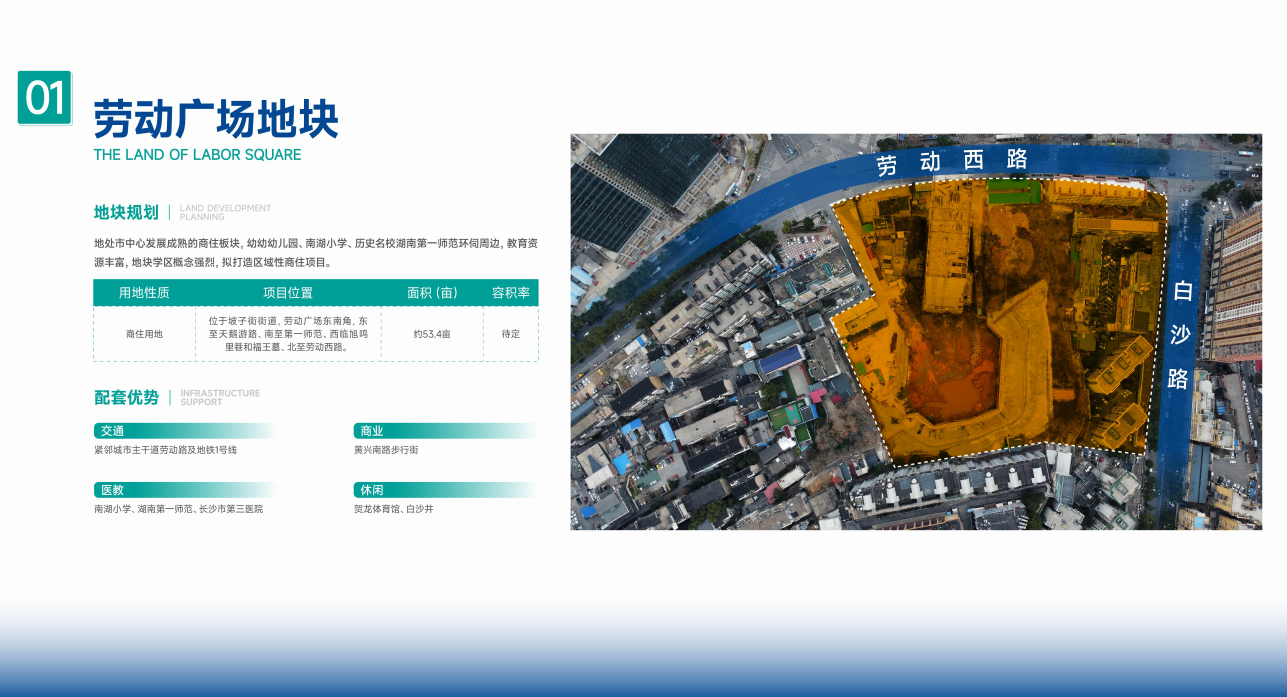Click the 白沙路 road label on the map
Screen dimensions: 1287x697
(x=1182, y=334)
